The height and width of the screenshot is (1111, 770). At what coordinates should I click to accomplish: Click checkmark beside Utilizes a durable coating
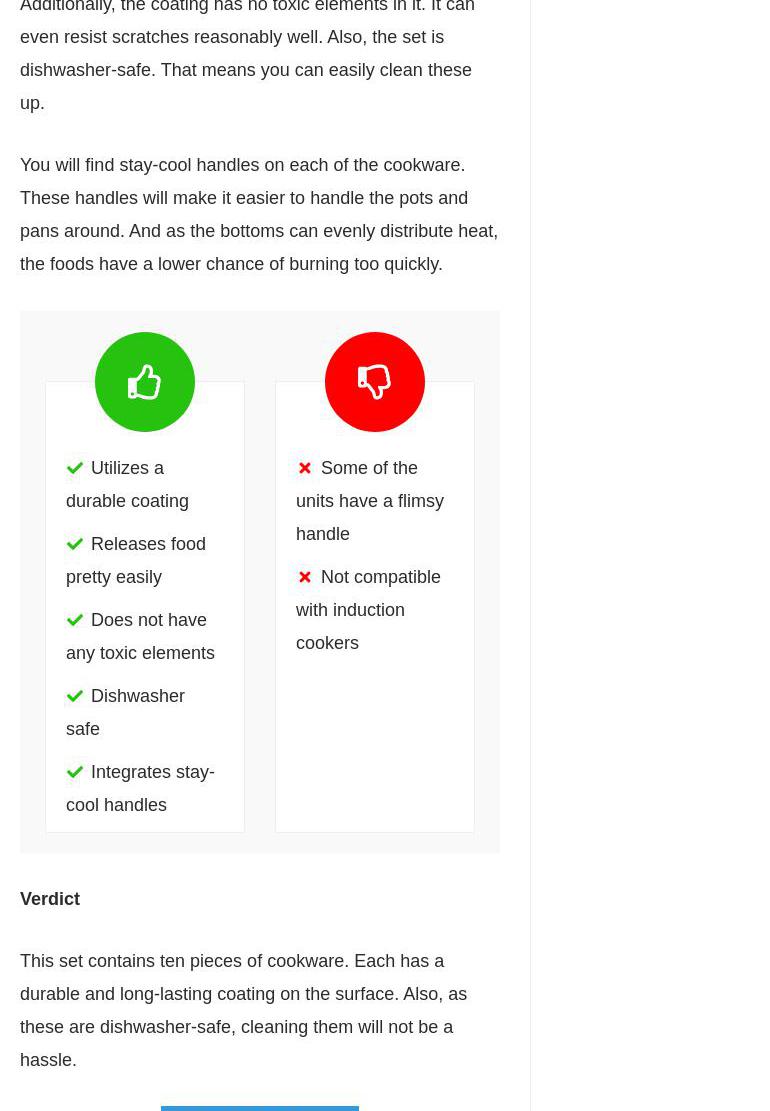tap(75, 468)
